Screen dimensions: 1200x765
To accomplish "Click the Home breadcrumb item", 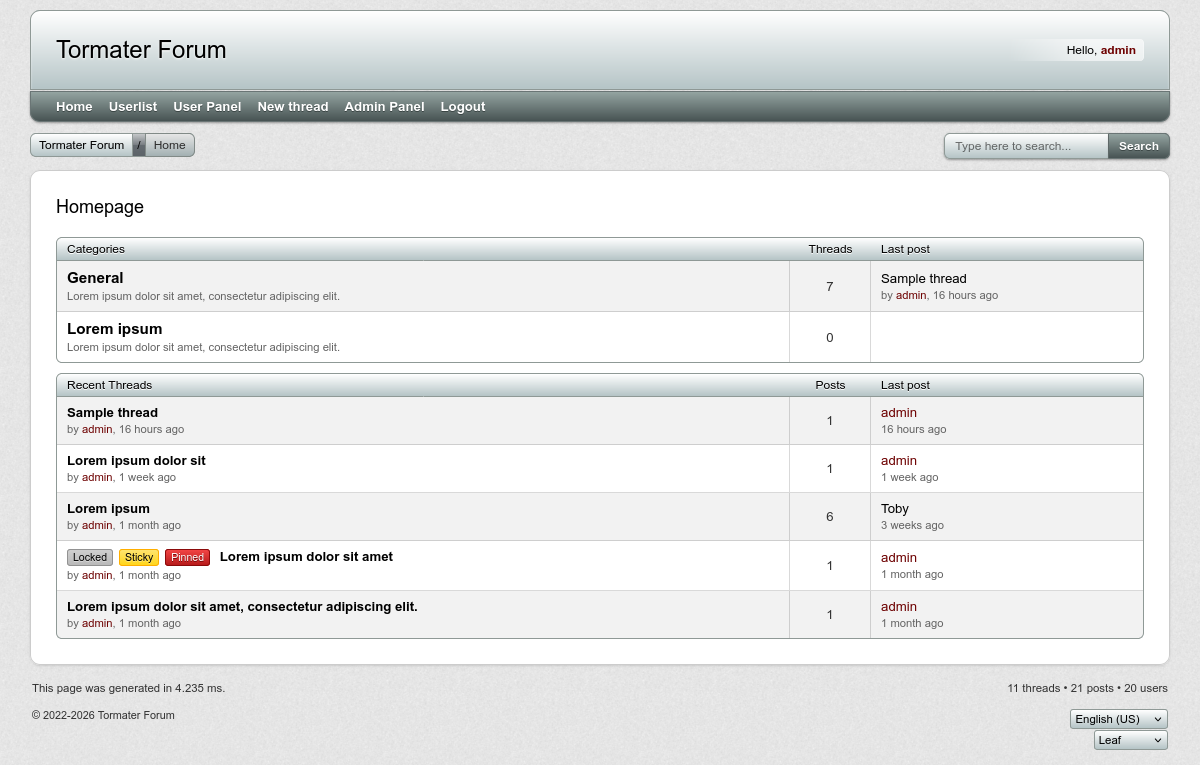I will tap(169, 145).
